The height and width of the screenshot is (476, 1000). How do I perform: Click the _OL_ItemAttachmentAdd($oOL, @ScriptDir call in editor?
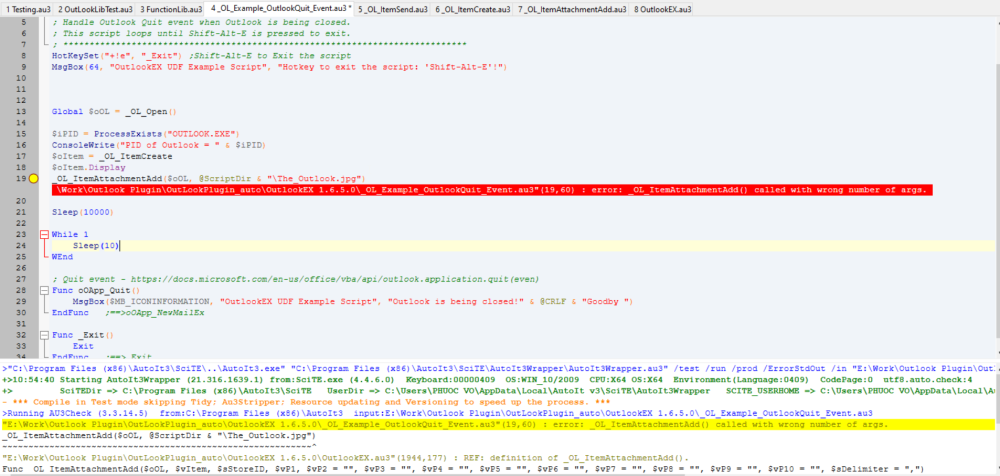tap(208, 179)
